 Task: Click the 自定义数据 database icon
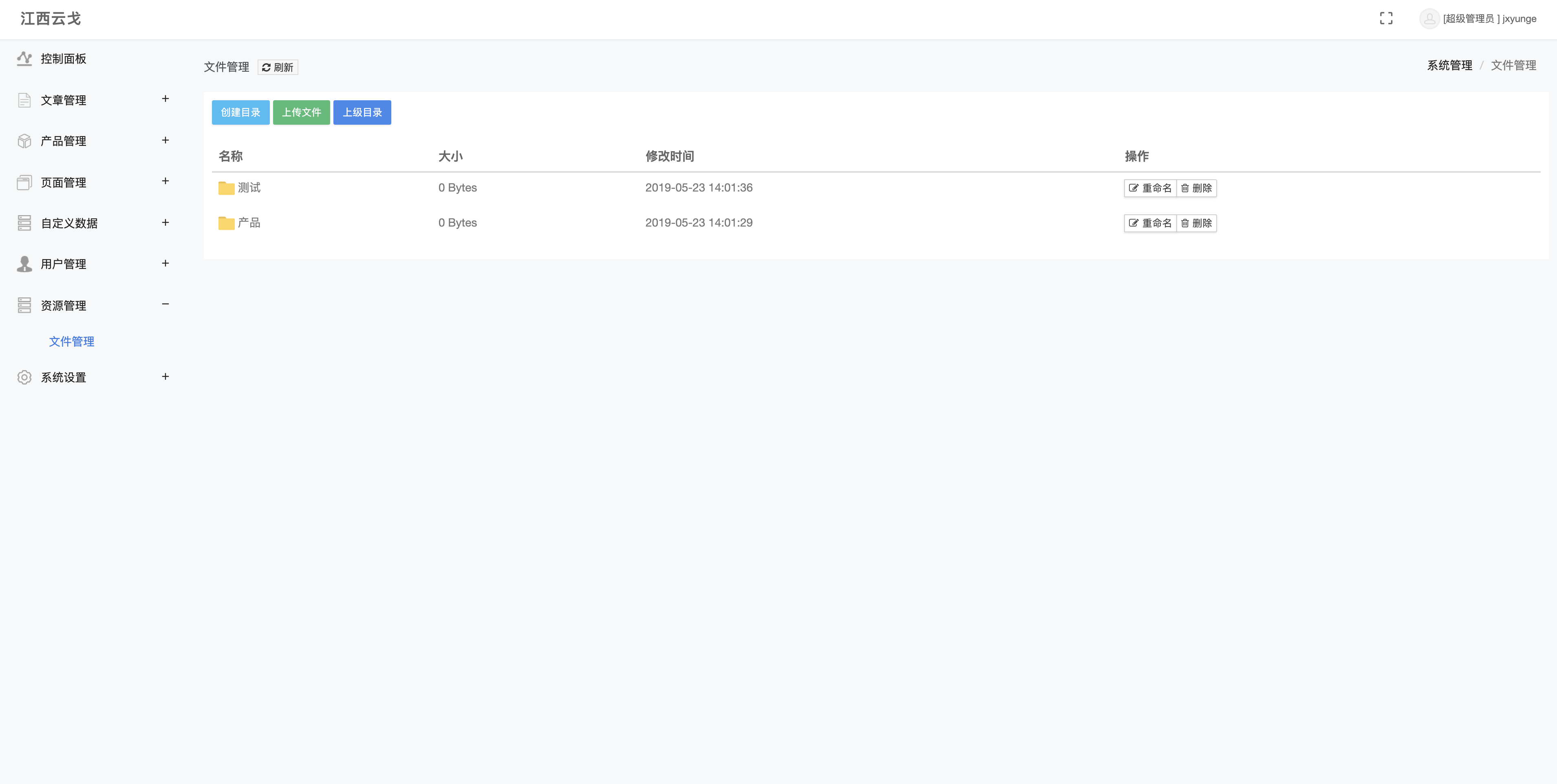24,223
